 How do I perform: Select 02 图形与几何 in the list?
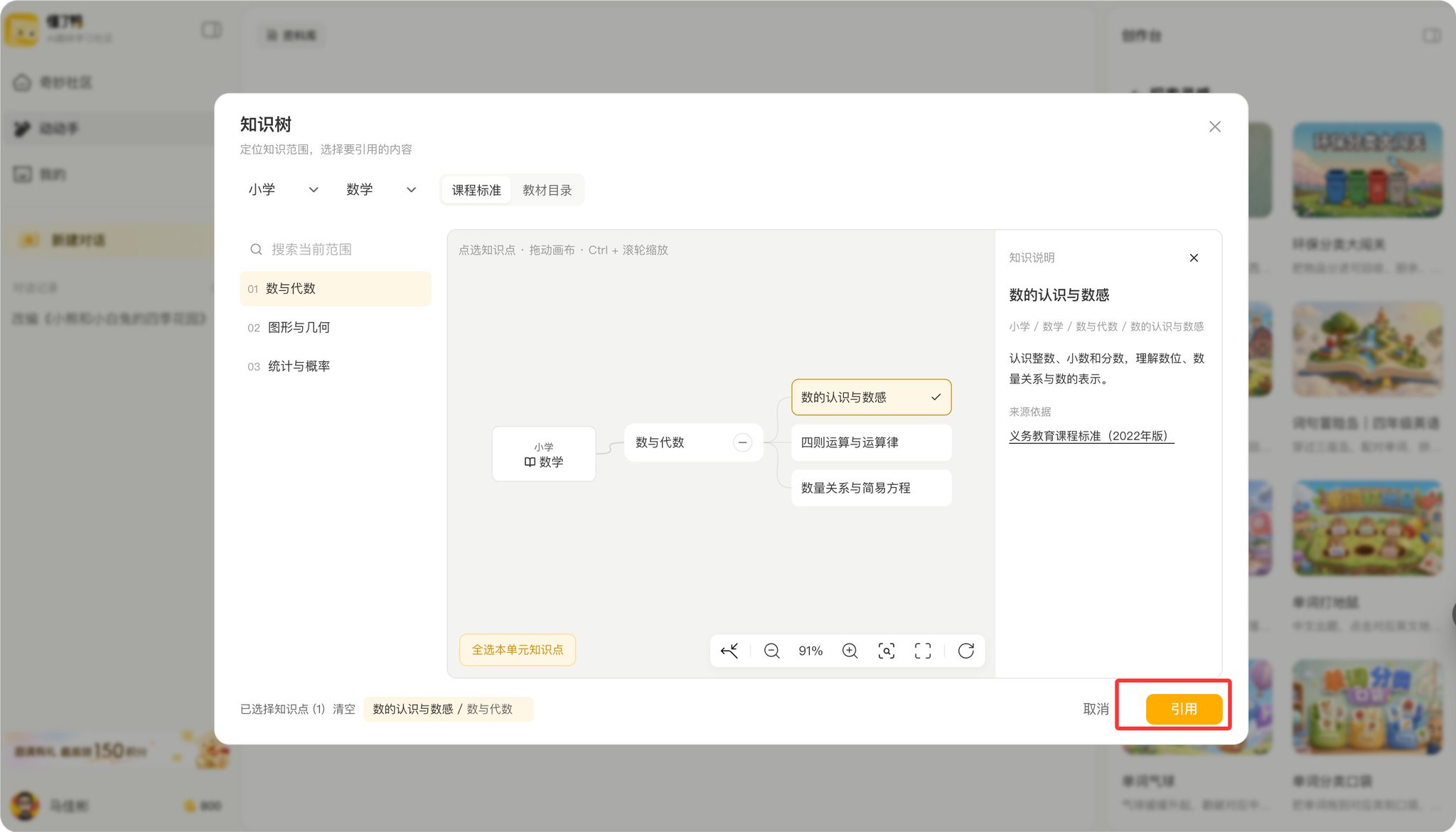click(x=336, y=328)
